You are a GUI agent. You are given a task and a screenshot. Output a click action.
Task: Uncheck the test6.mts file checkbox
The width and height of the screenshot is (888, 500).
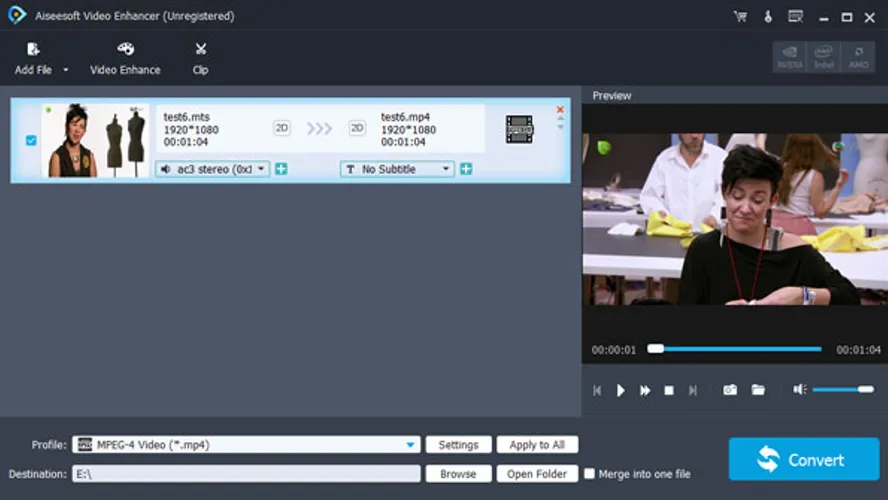(x=31, y=140)
